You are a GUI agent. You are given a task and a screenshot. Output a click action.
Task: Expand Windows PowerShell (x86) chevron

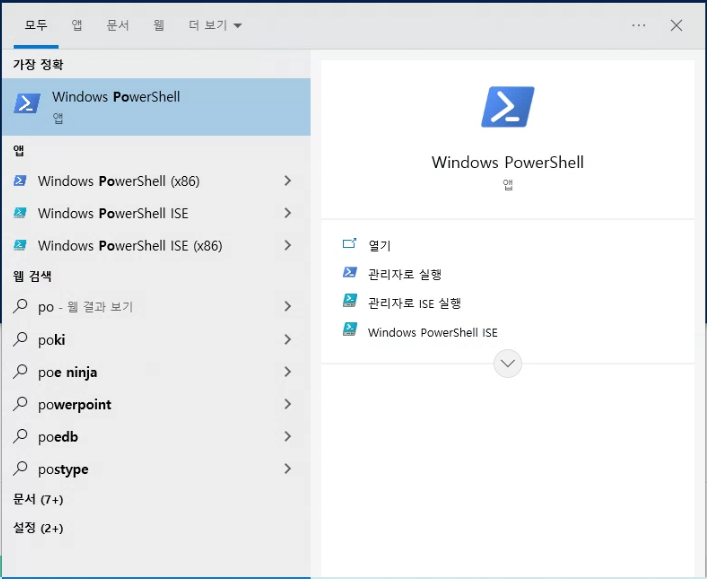click(x=288, y=181)
